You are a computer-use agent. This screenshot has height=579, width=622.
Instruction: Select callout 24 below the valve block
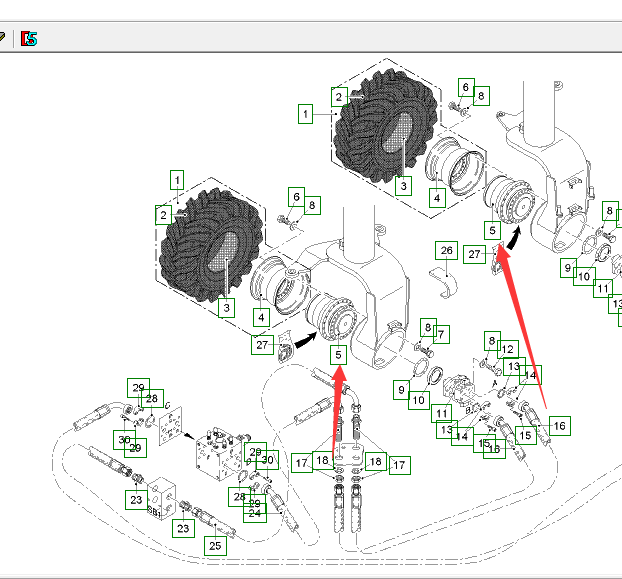(255, 514)
